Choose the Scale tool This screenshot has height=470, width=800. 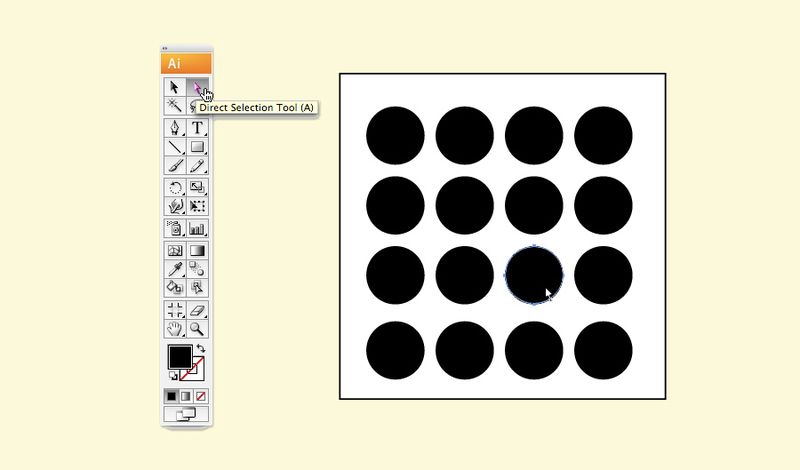(x=197, y=187)
